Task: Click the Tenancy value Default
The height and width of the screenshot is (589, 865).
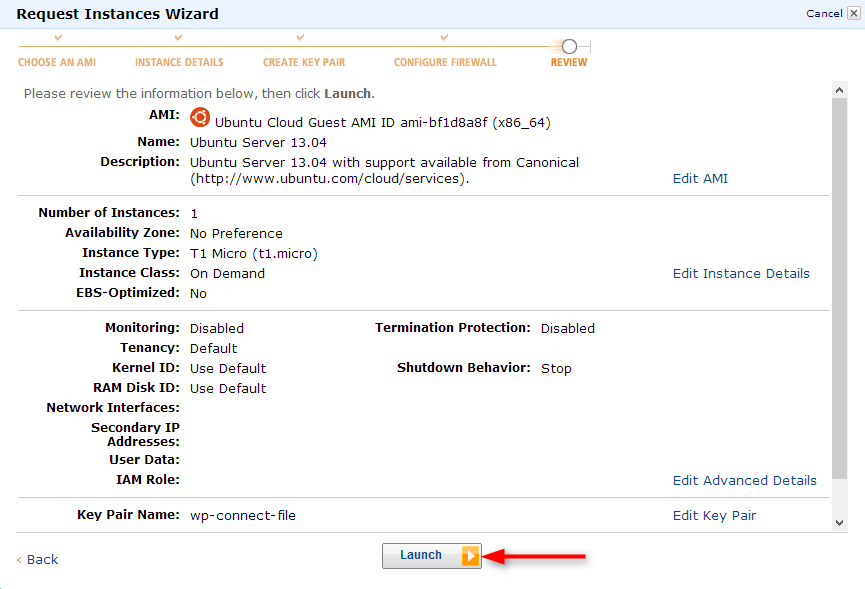Action: [213, 349]
